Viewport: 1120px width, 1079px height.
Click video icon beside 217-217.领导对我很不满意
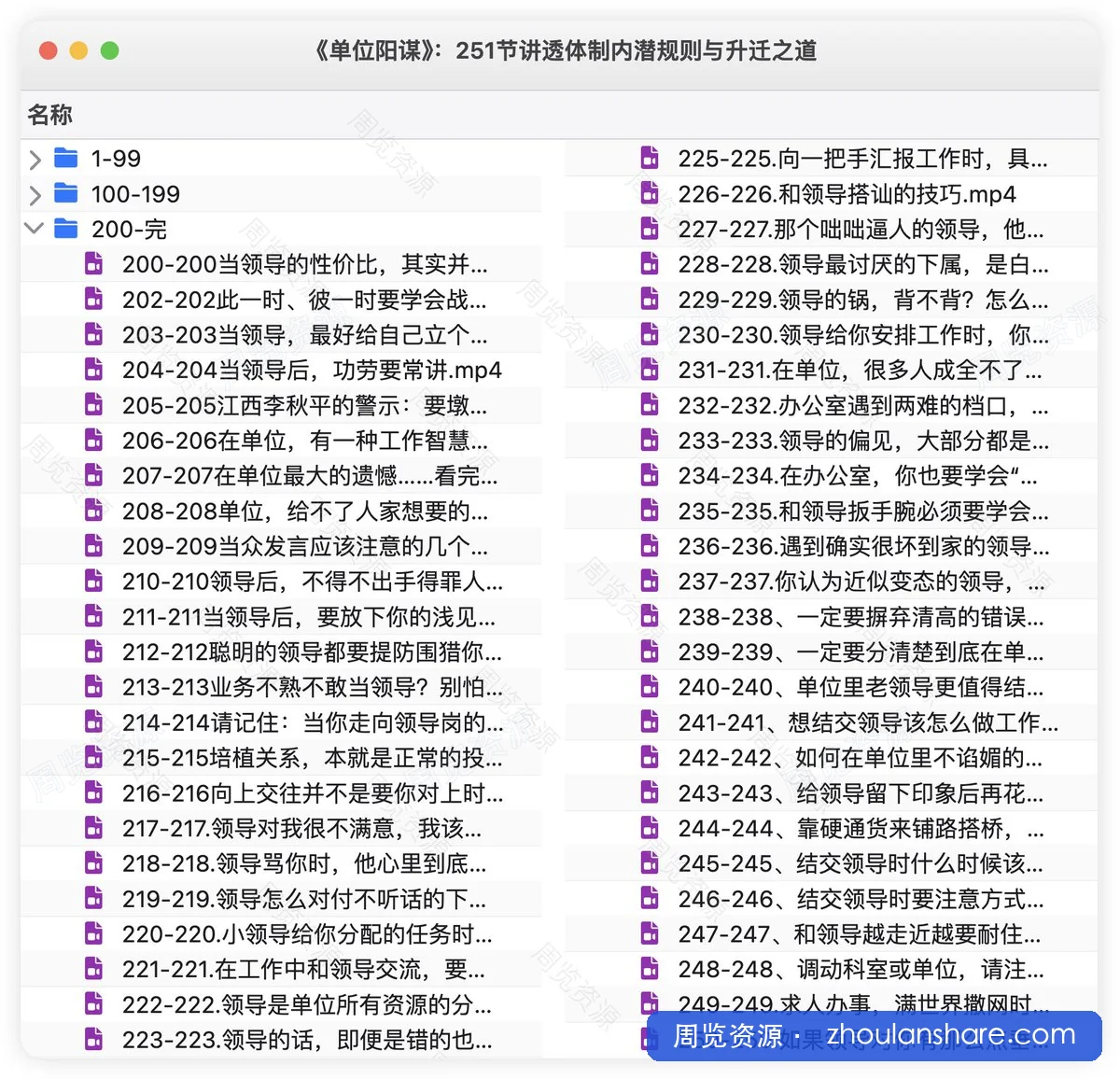tap(94, 828)
